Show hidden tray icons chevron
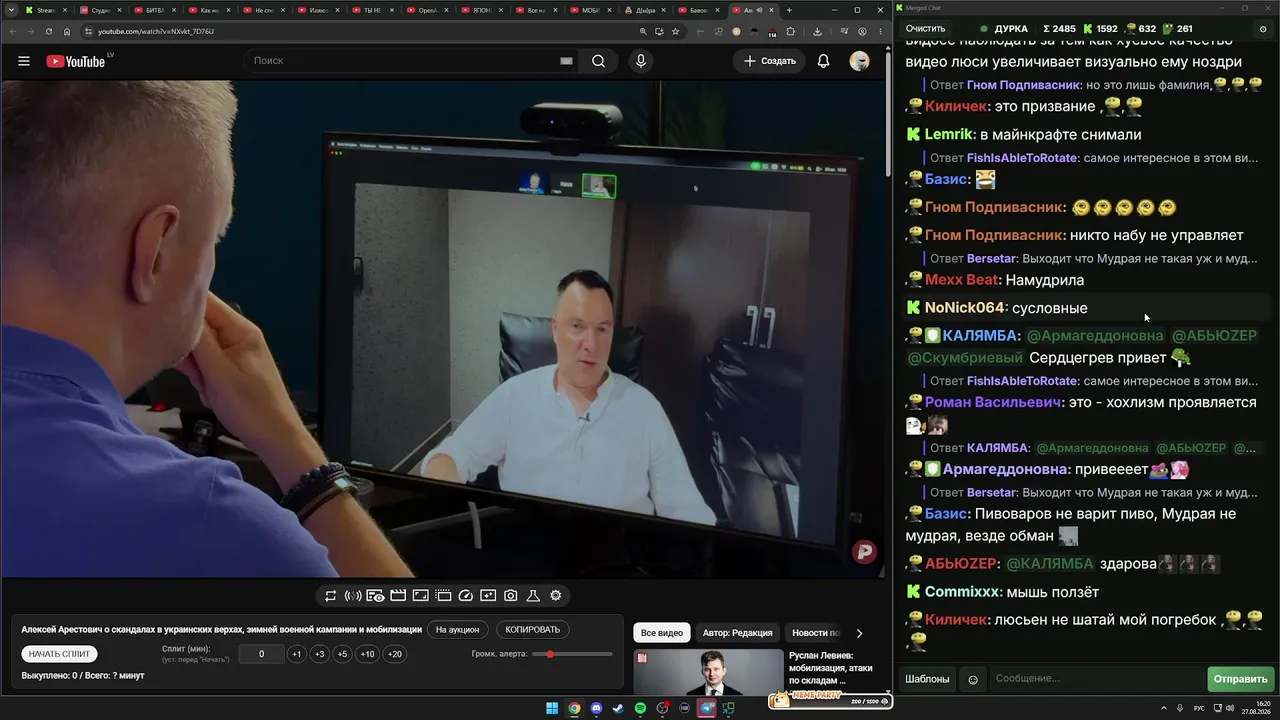Viewport: 1280px width, 720px height. click(x=1165, y=709)
